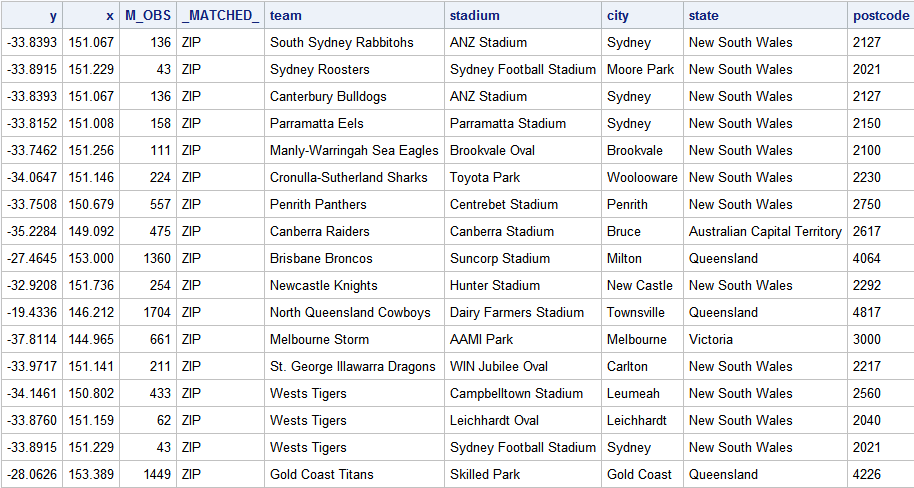The height and width of the screenshot is (488, 914).
Task: Select the Brookvale Oval stadium cell
Action: pyautogui.click(x=492, y=150)
